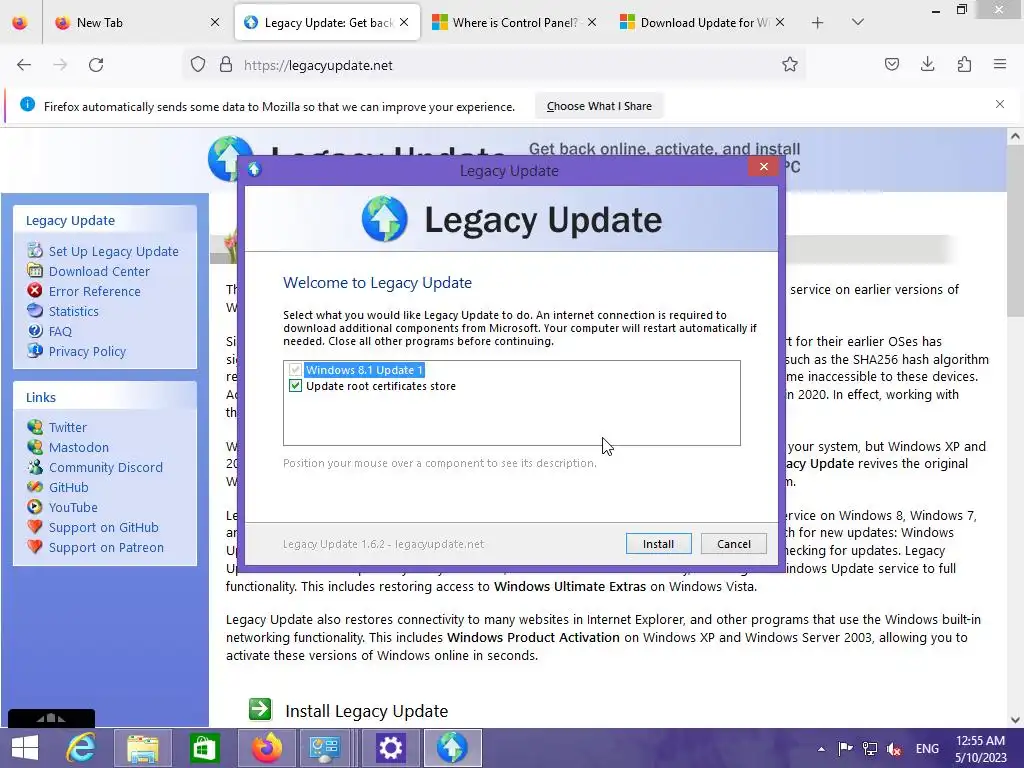This screenshot has width=1024, height=768.
Task: Click the Set Up Legacy Update icon
Action: (x=35, y=250)
